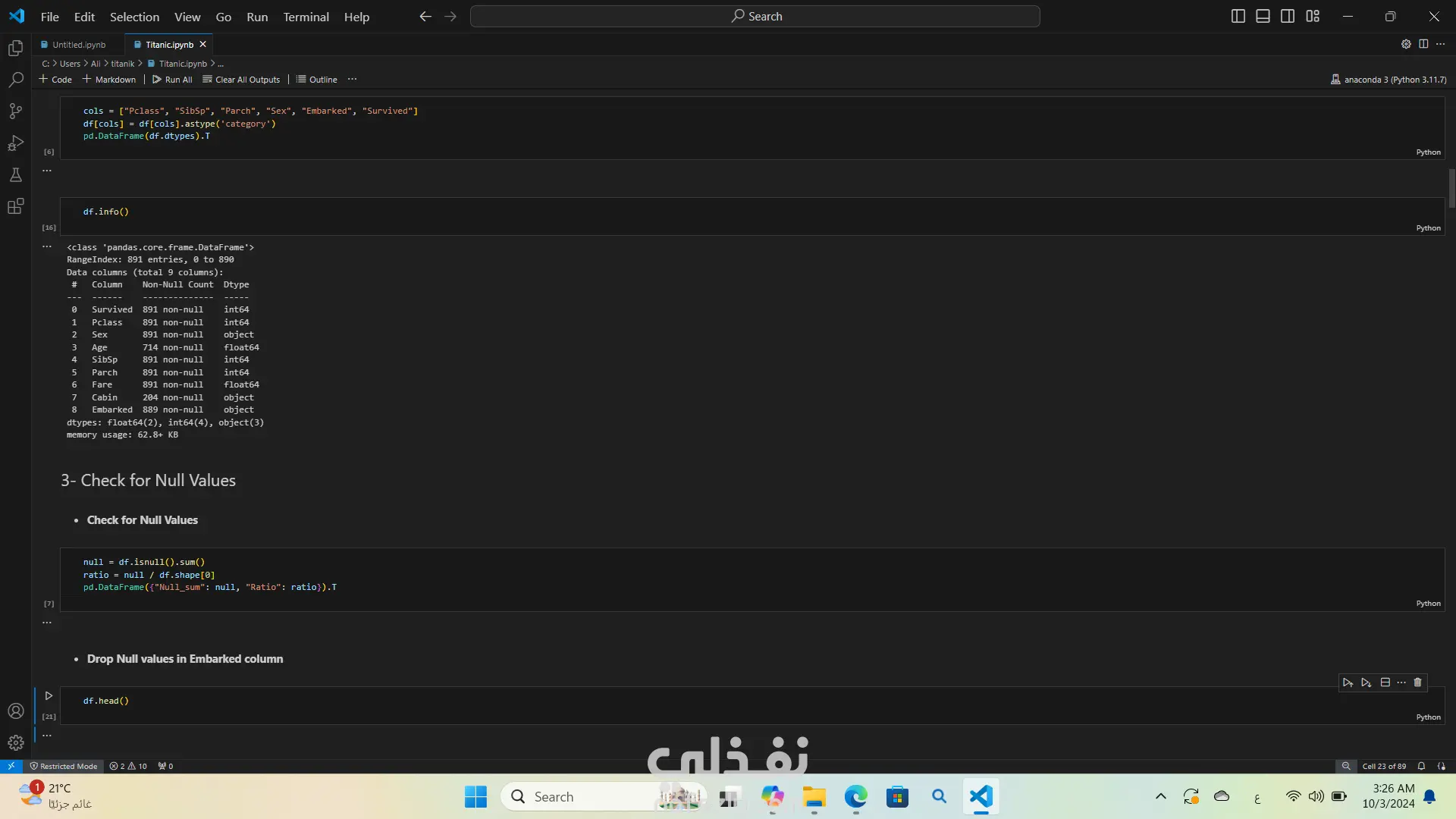The width and height of the screenshot is (1456, 819).
Task: Open the Extensions view
Action: (16, 206)
